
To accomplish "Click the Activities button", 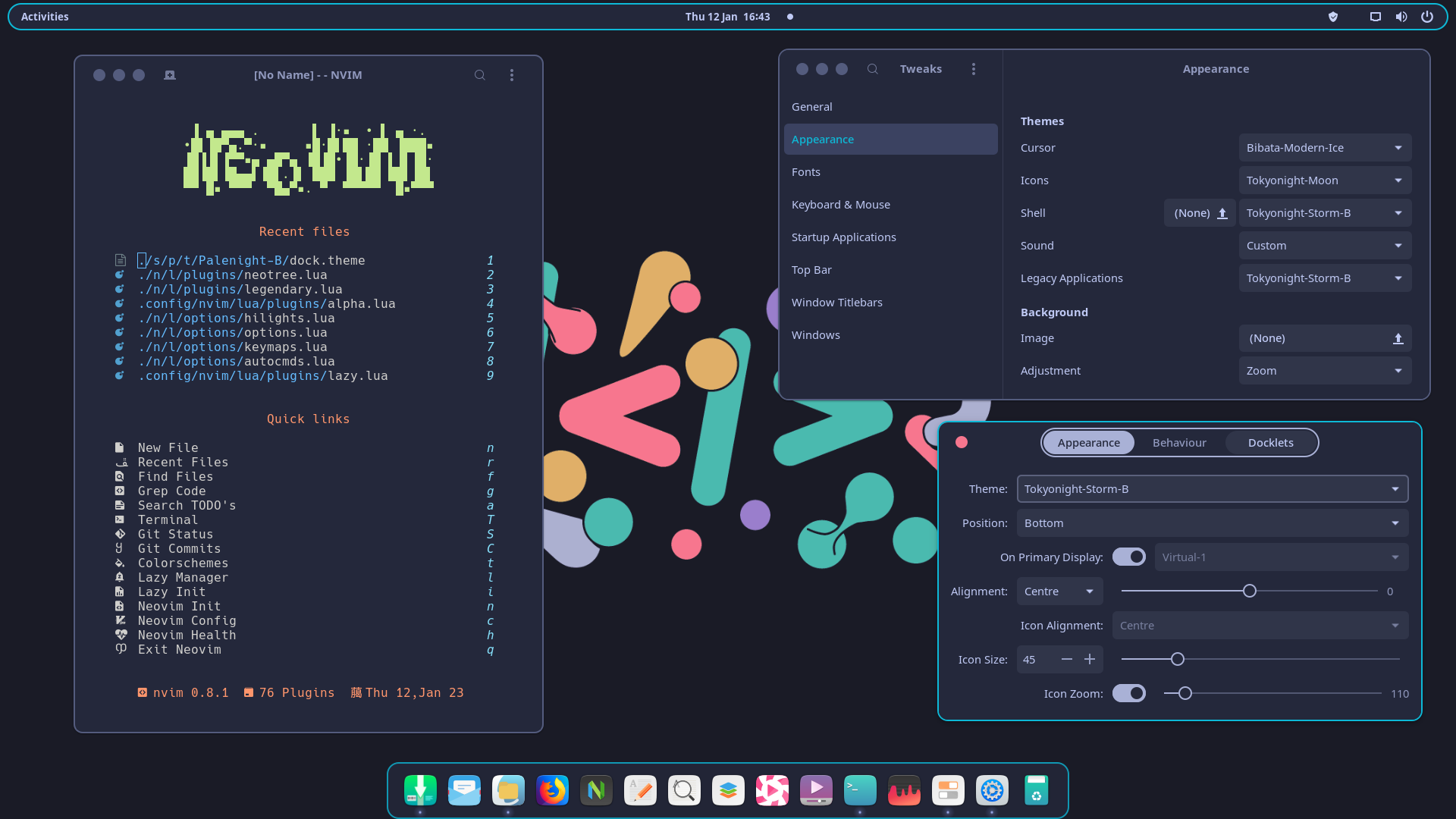I will [x=45, y=17].
